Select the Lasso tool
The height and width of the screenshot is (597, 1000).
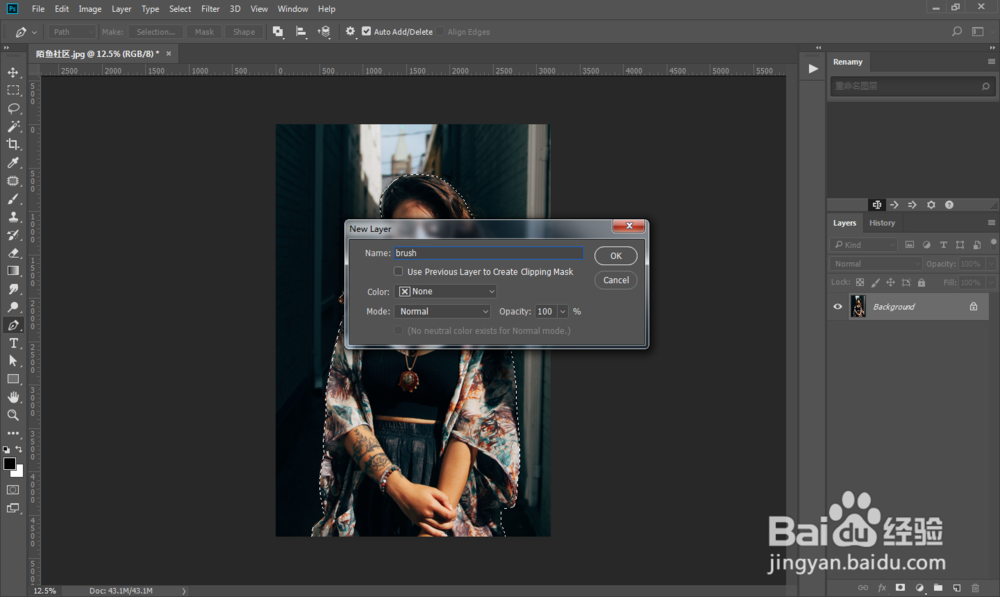point(13,108)
